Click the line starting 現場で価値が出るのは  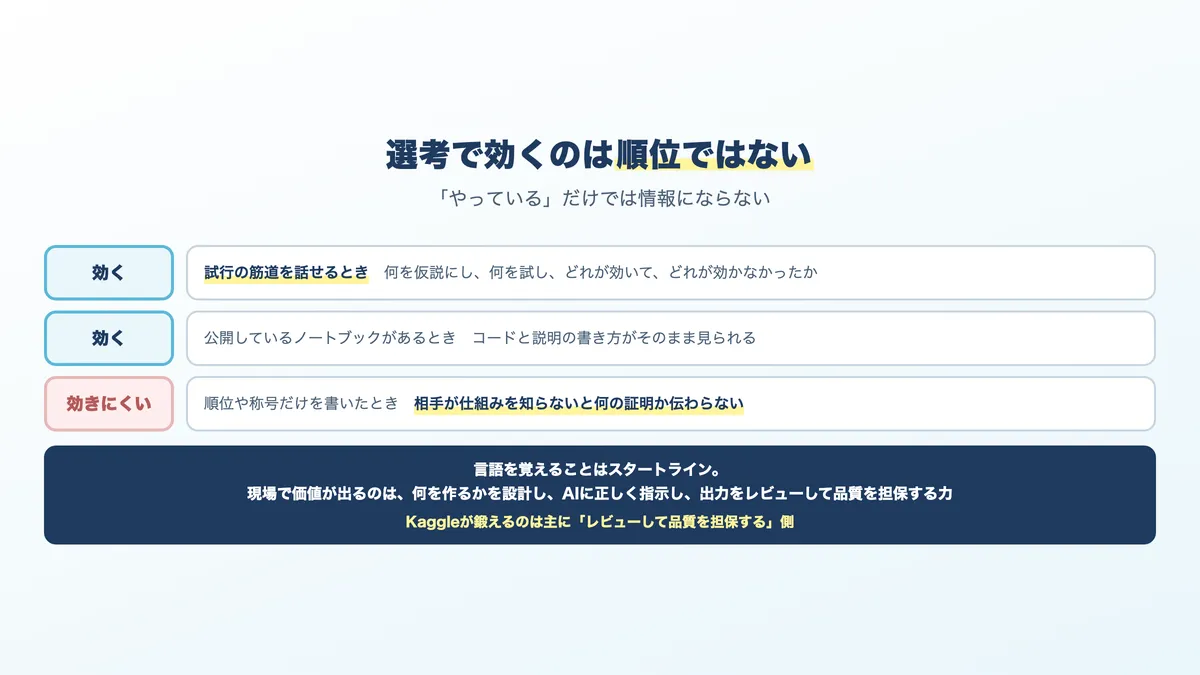600,494
